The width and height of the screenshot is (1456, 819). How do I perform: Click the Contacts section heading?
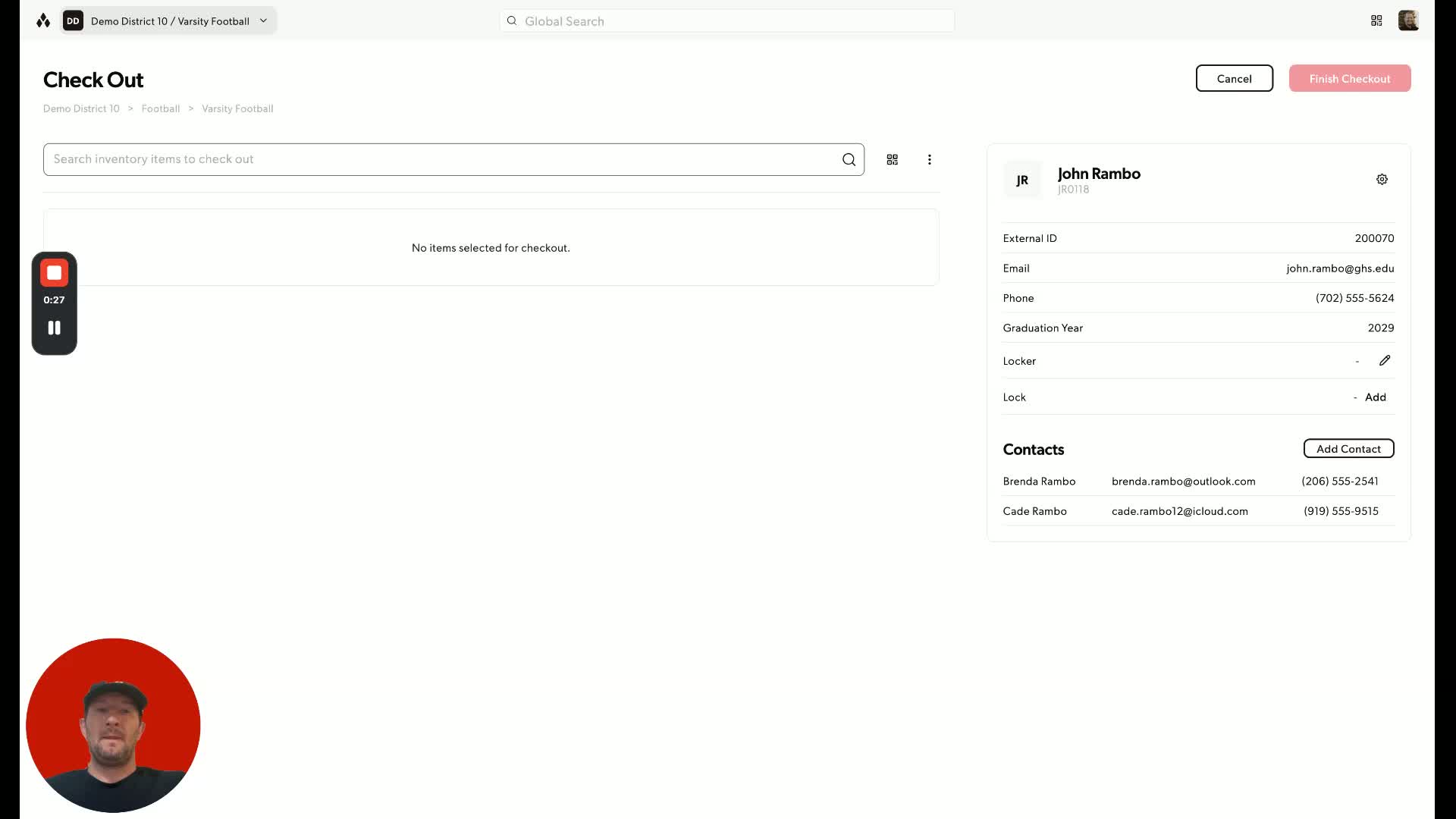(1033, 450)
